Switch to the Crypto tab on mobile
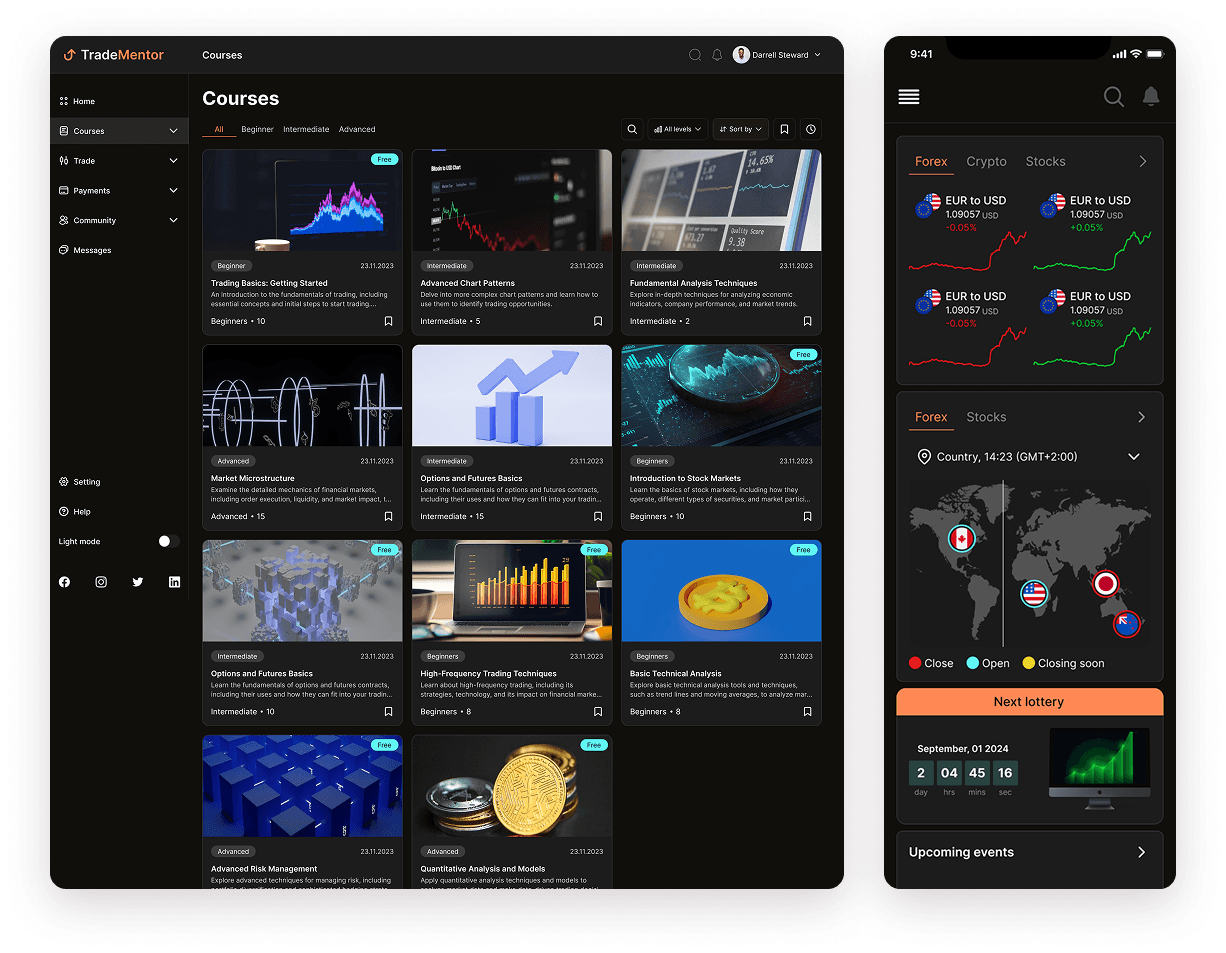The width and height of the screenshot is (1226, 953). click(x=986, y=161)
